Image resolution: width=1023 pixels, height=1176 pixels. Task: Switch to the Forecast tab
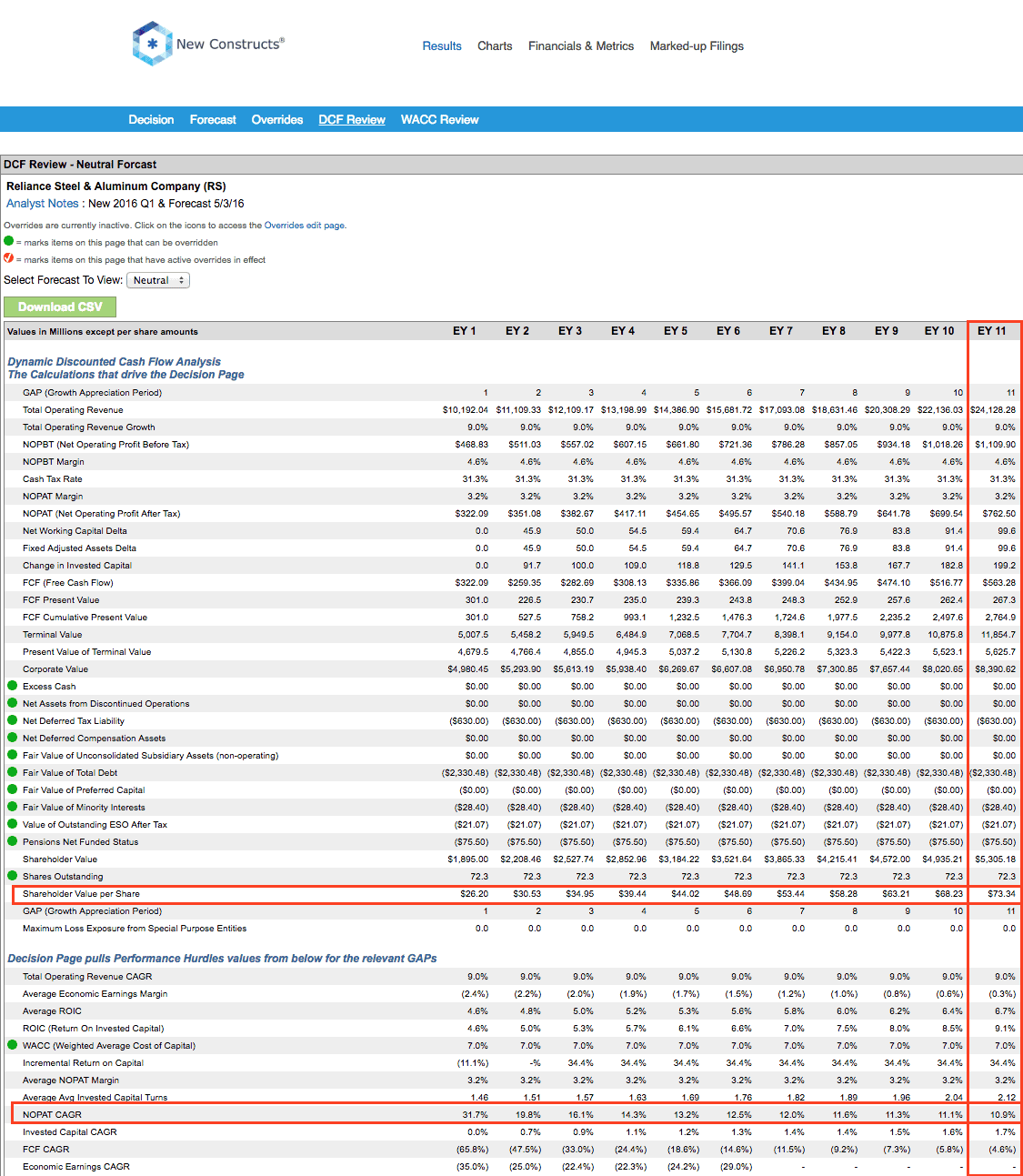pyautogui.click(x=213, y=119)
